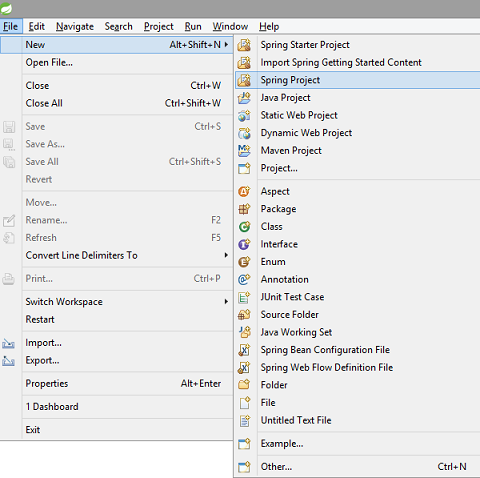This screenshot has height=478, width=480.
Task: Click the Spring leaf application icon
Action: (x=6, y=9)
